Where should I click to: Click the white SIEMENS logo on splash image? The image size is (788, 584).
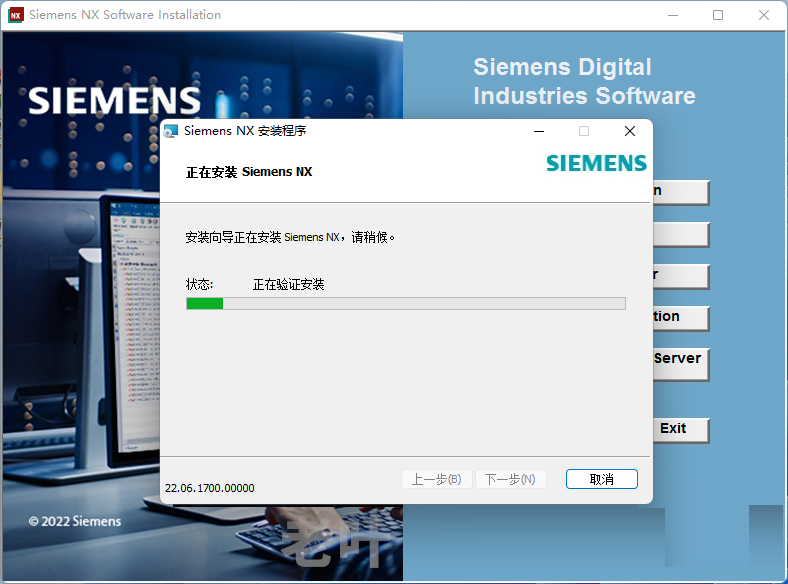[x=115, y=101]
